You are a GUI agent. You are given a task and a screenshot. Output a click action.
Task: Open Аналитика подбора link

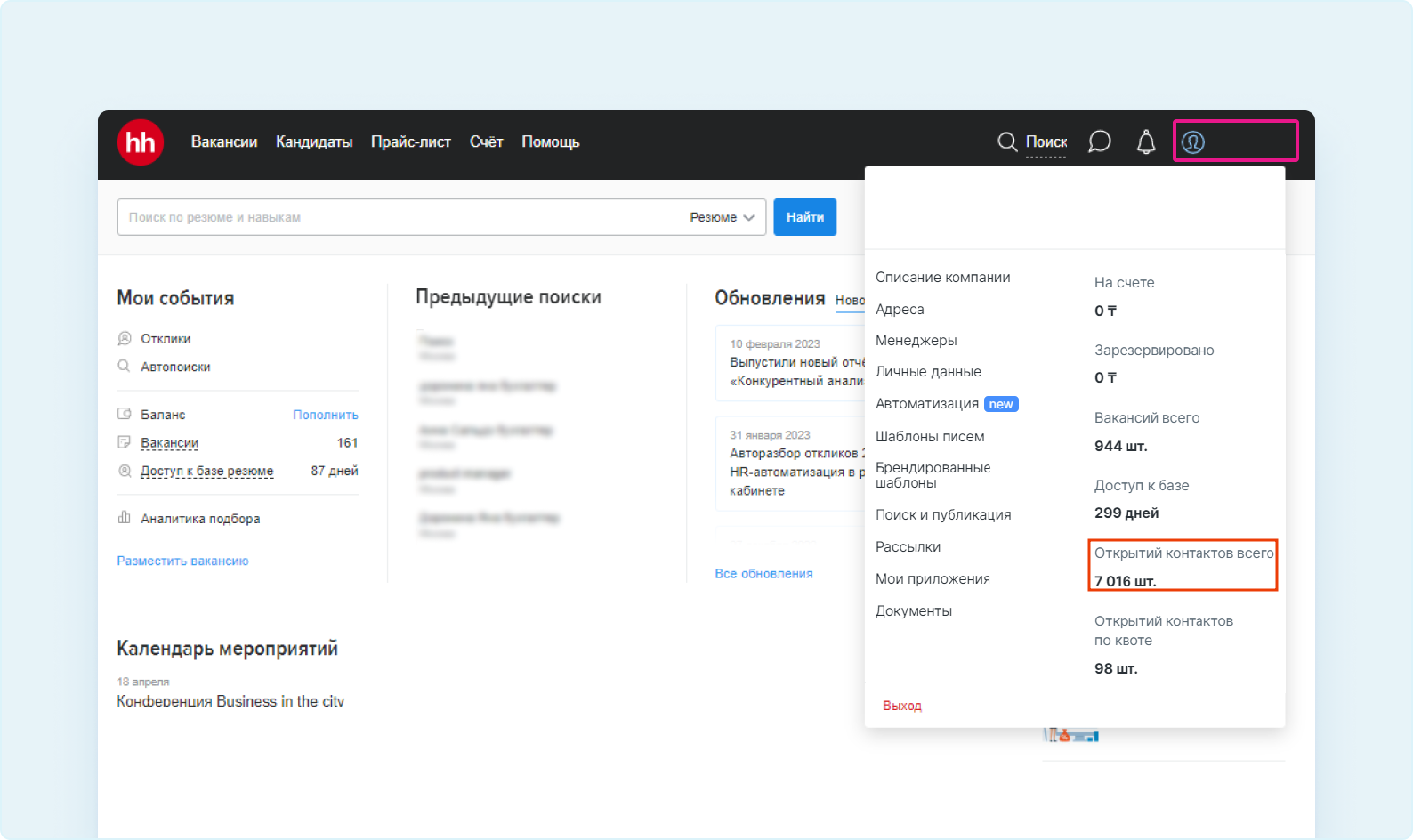pyautogui.click(x=200, y=519)
